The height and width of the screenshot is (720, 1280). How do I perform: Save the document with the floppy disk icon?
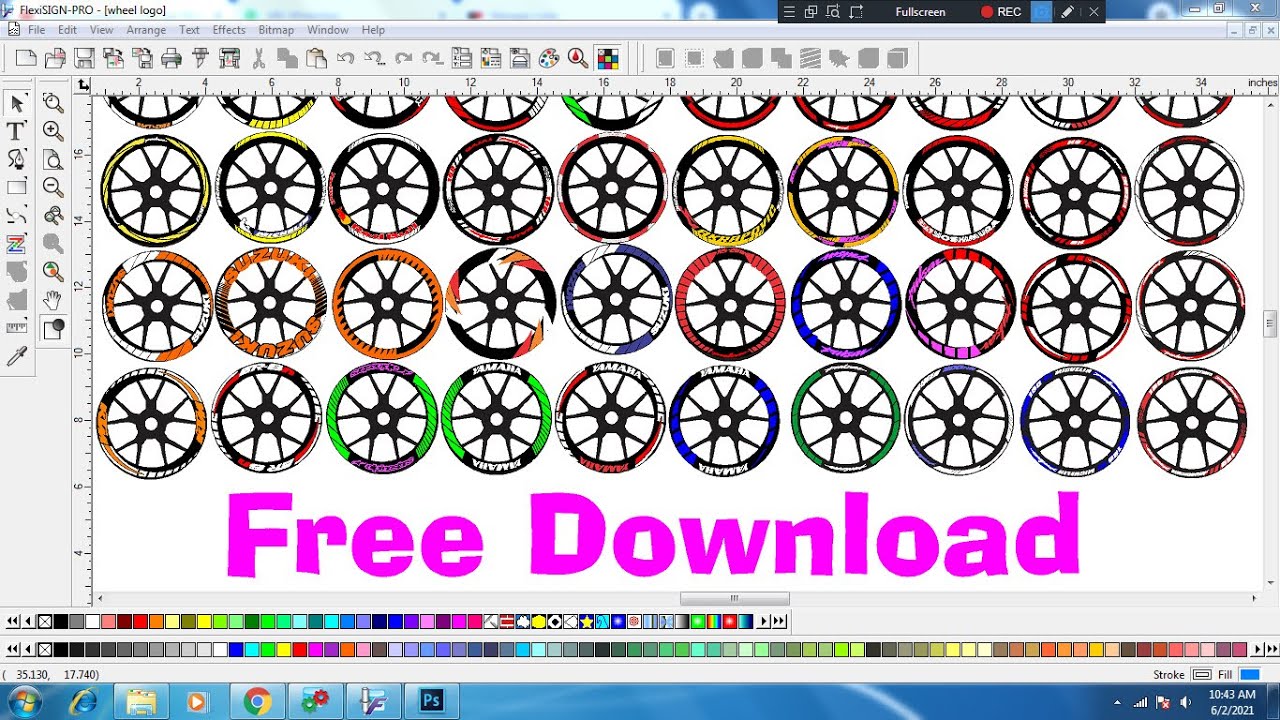pyautogui.click(x=84, y=58)
